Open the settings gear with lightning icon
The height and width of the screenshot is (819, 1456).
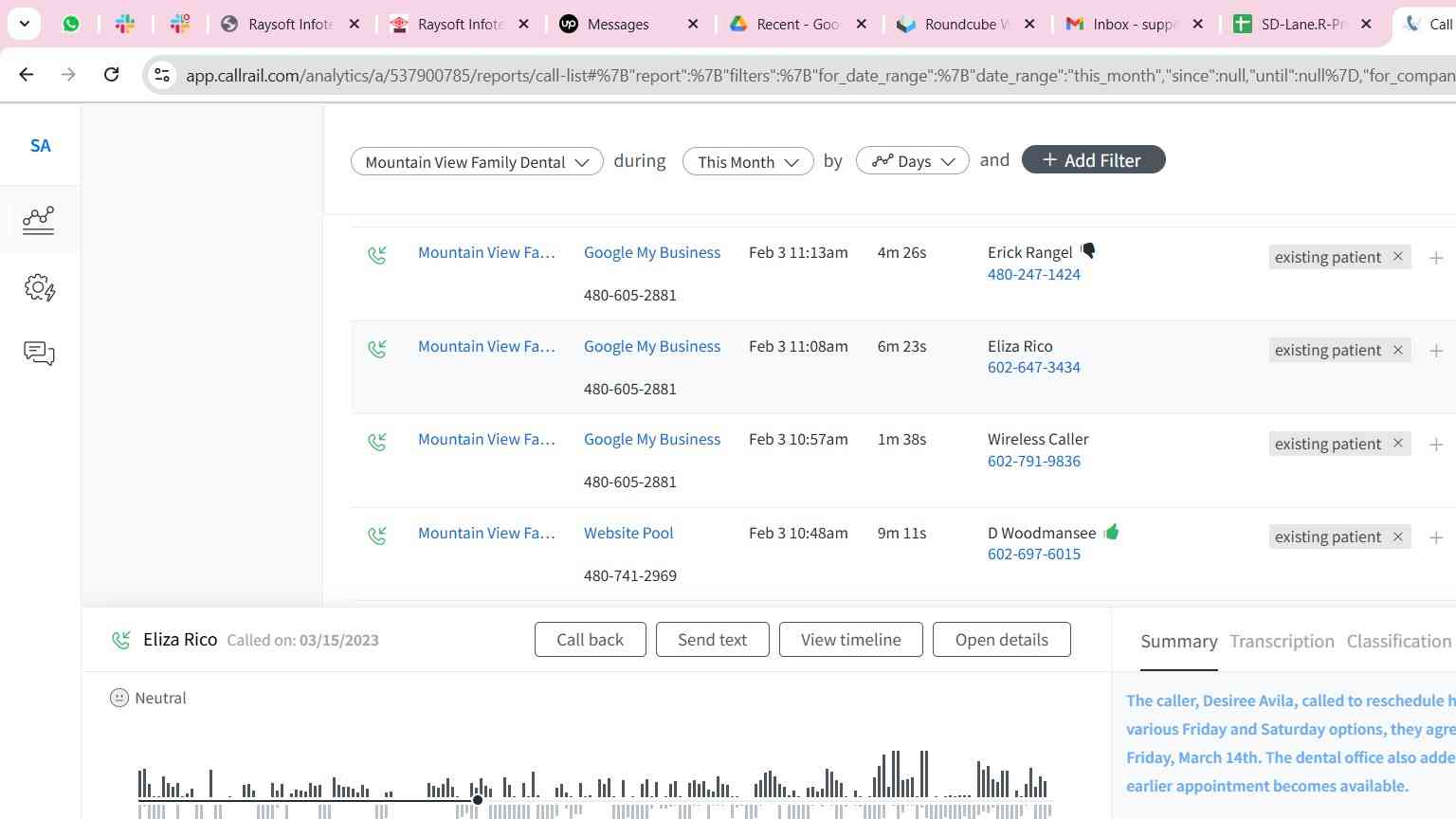[x=39, y=287]
